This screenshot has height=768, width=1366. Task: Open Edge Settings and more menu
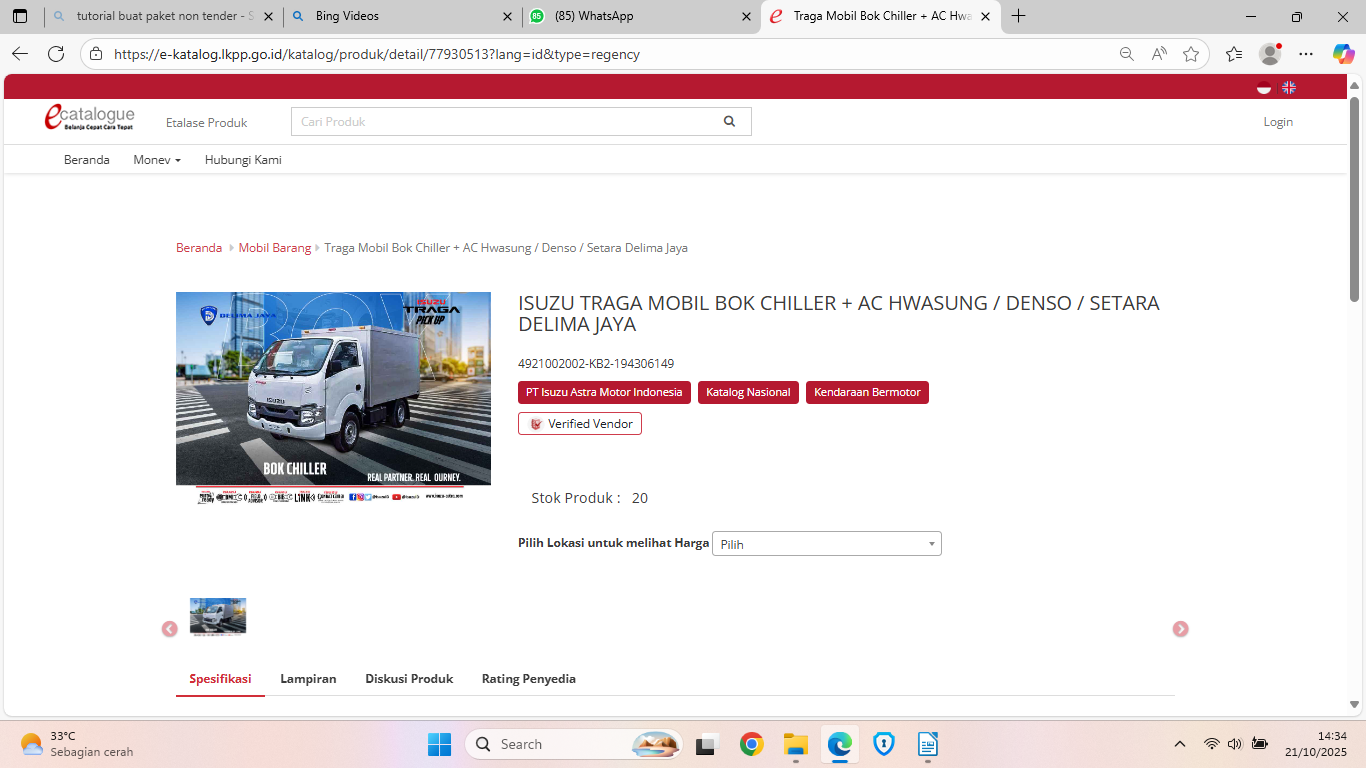coord(1306,54)
